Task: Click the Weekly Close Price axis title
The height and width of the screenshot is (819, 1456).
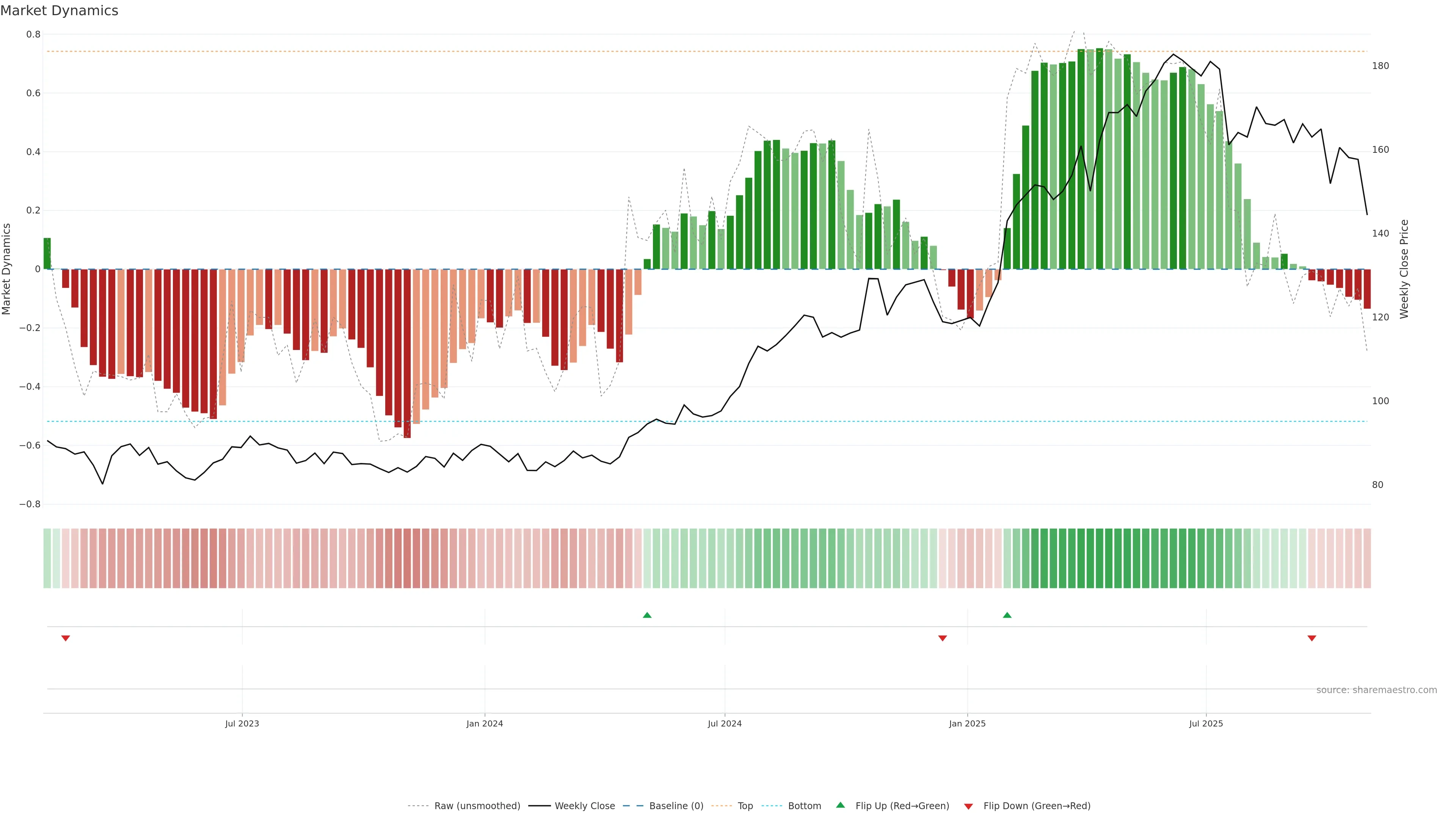Action: pyautogui.click(x=1404, y=269)
